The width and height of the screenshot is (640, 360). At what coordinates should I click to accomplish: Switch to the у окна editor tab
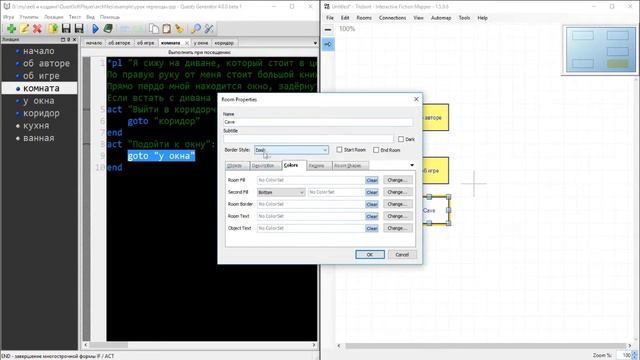point(200,43)
